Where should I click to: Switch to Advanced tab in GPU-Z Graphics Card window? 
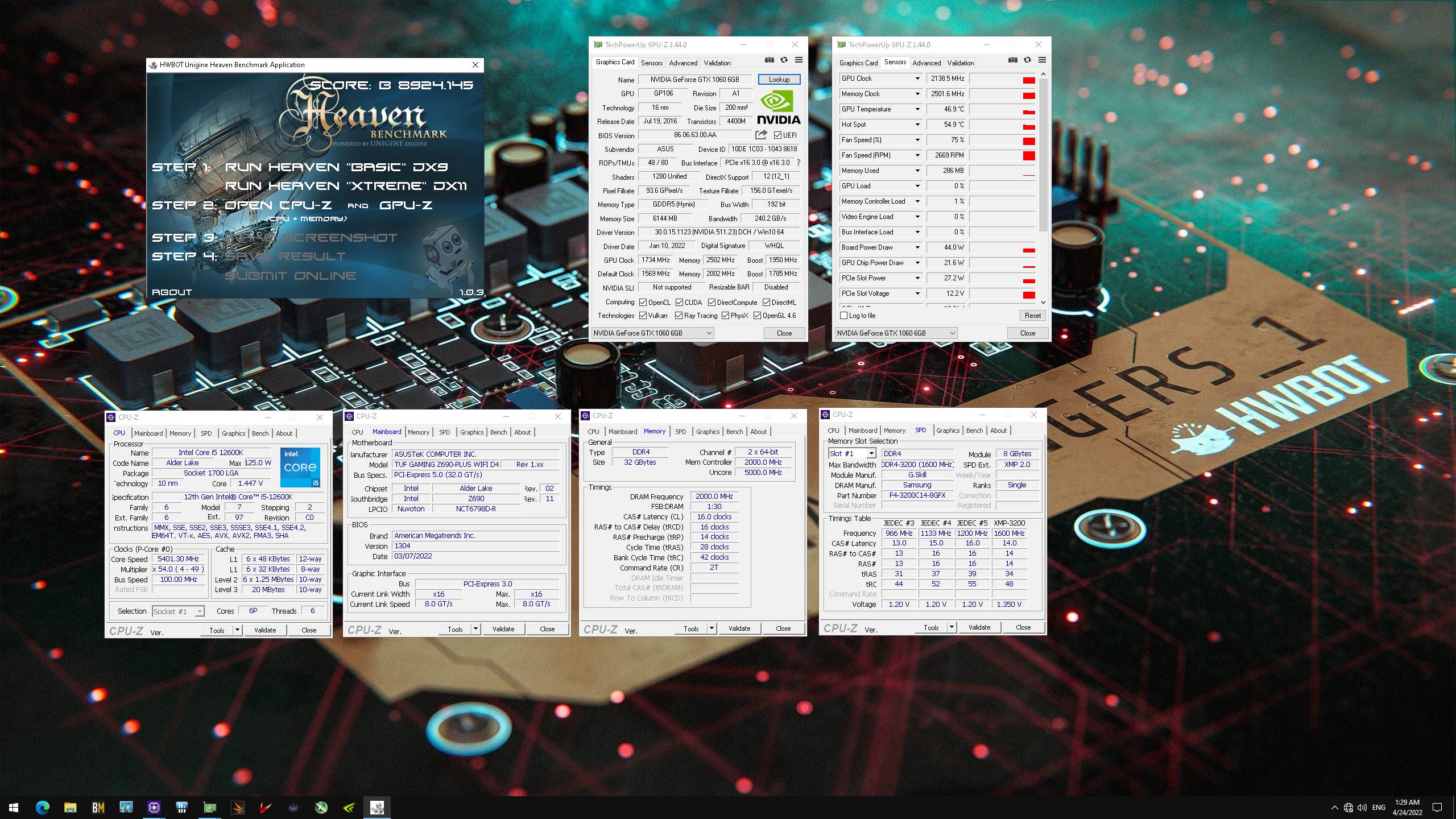click(x=683, y=63)
